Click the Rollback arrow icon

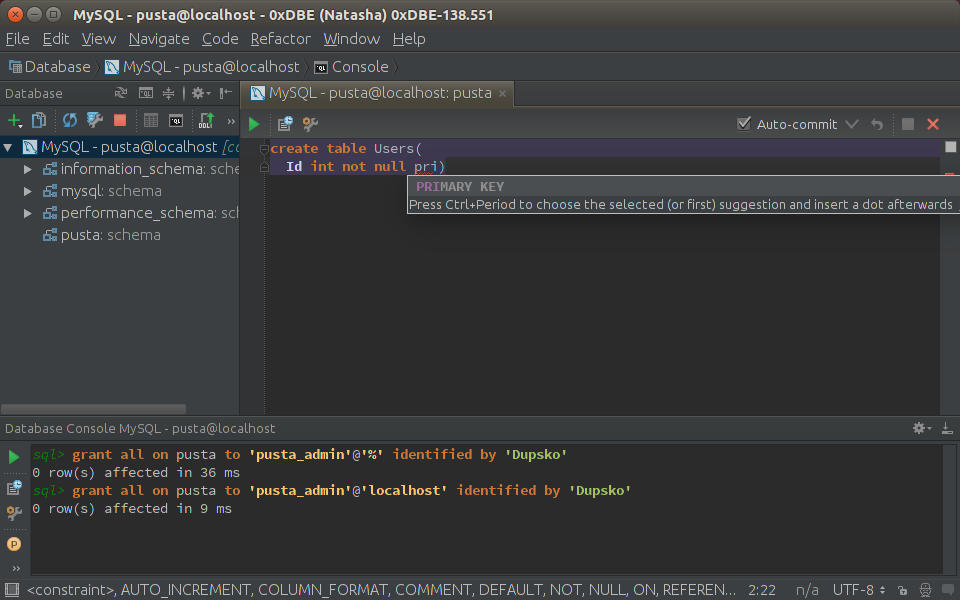pos(877,124)
